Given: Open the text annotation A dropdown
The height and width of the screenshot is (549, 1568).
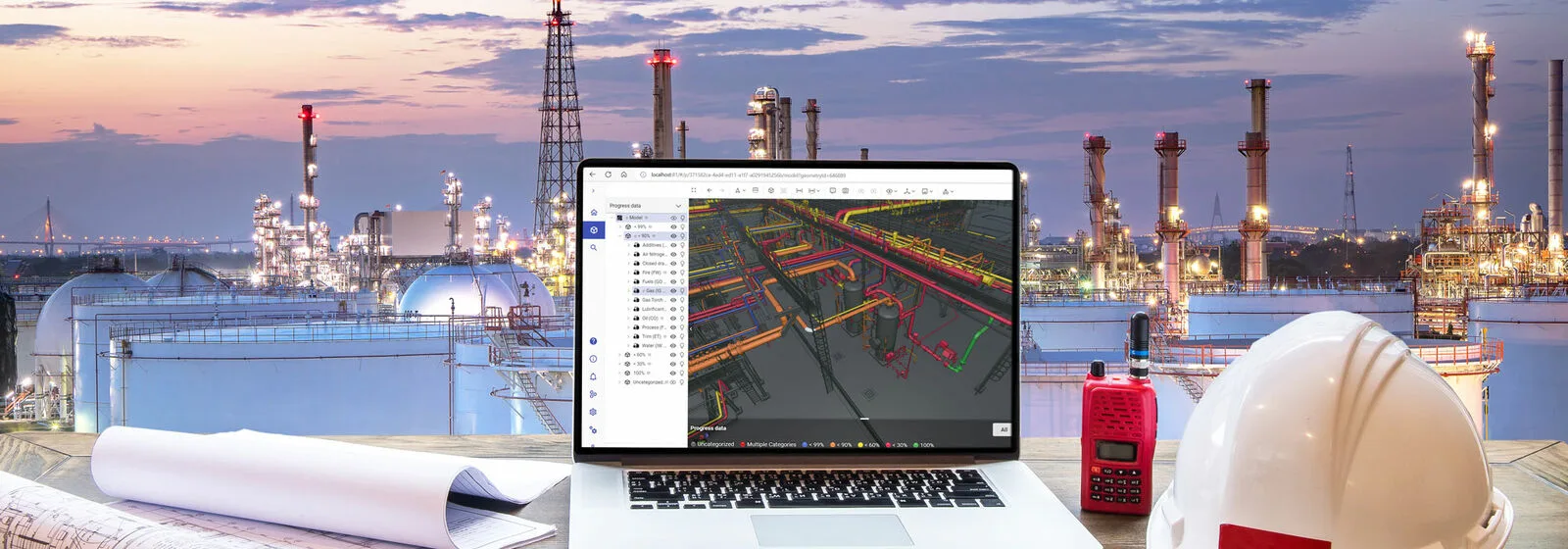Looking at the screenshot, I should [740, 191].
